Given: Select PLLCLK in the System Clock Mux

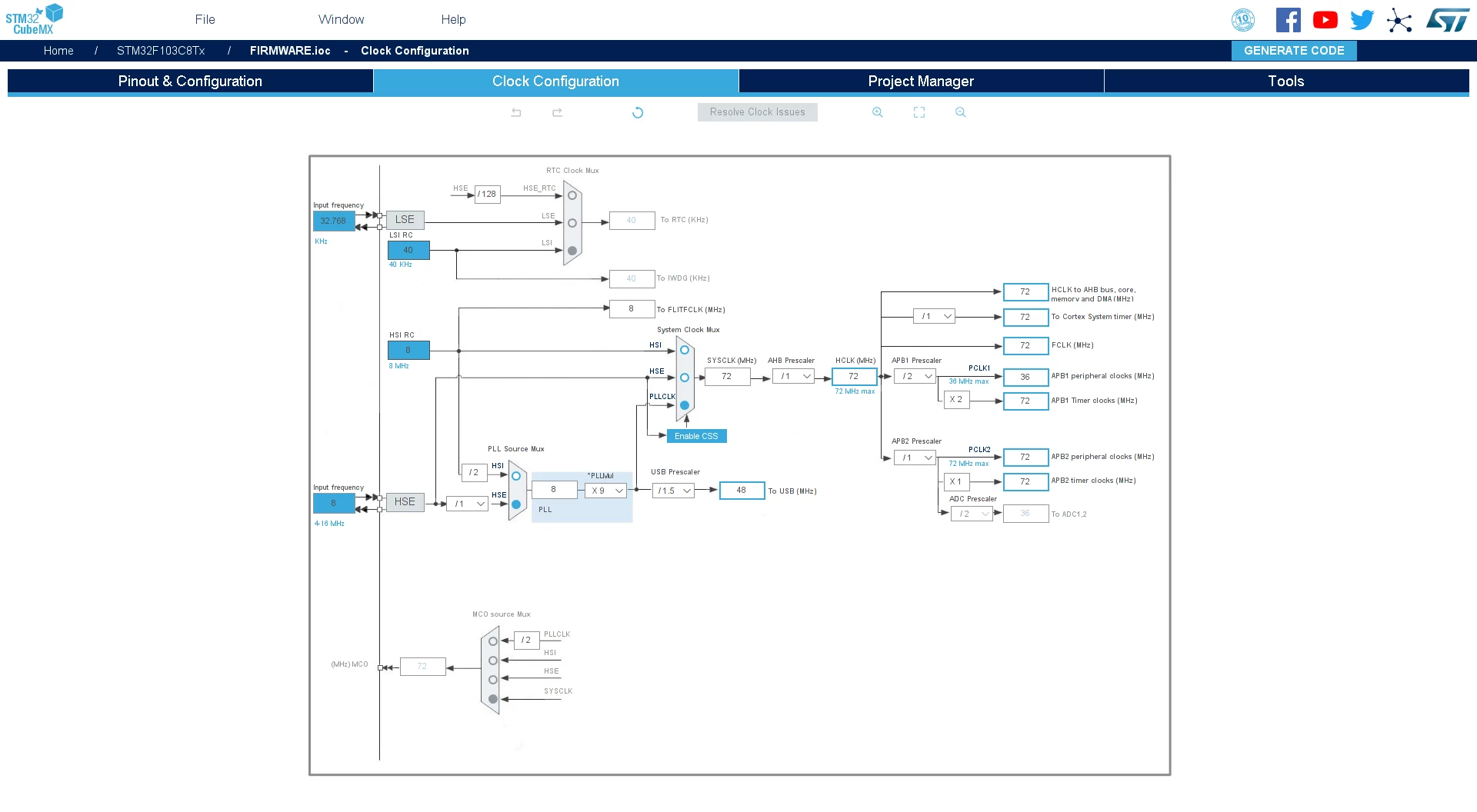Looking at the screenshot, I should (x=685, y=405).
